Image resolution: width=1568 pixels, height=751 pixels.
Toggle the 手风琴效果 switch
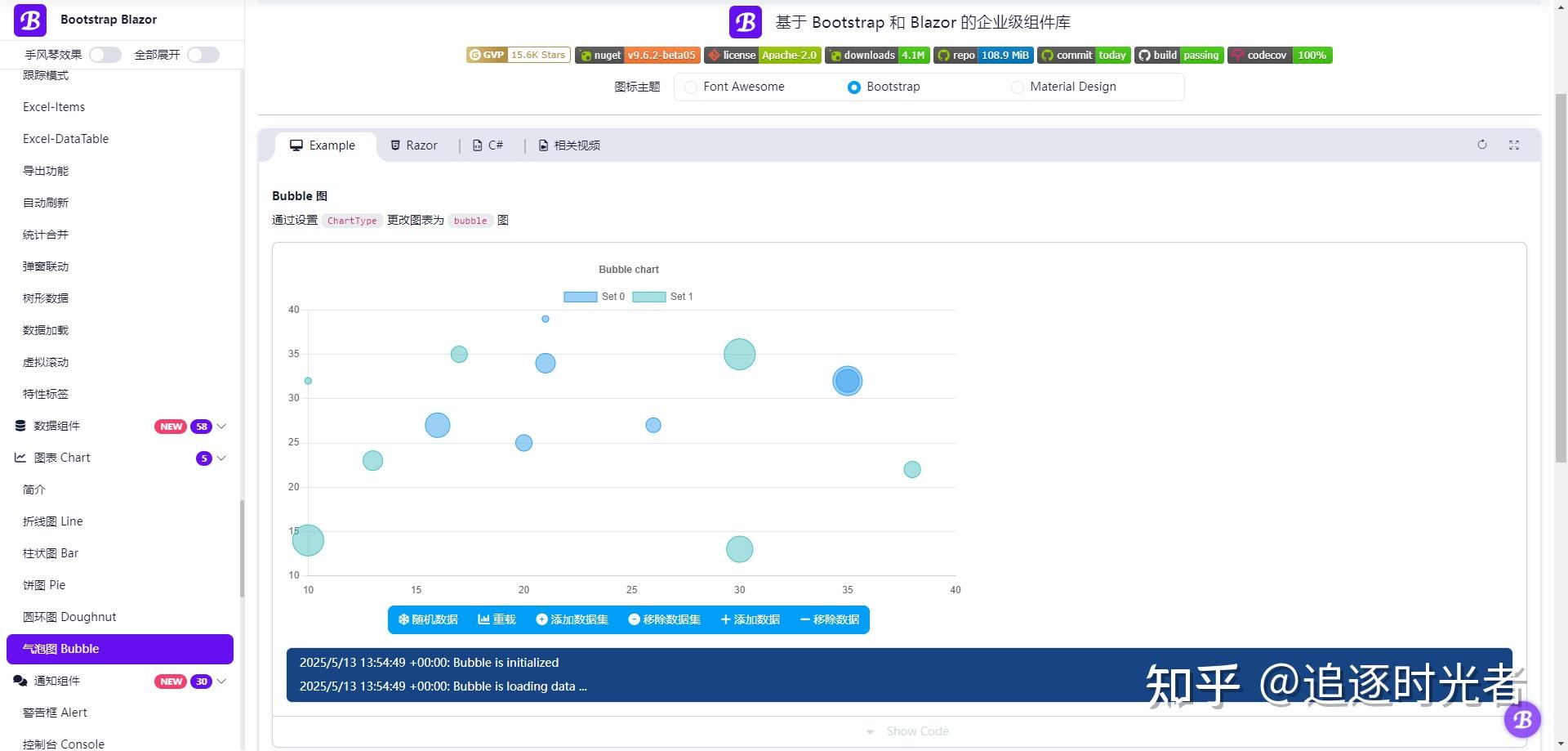pyautogui.click(x=105, y=55)
